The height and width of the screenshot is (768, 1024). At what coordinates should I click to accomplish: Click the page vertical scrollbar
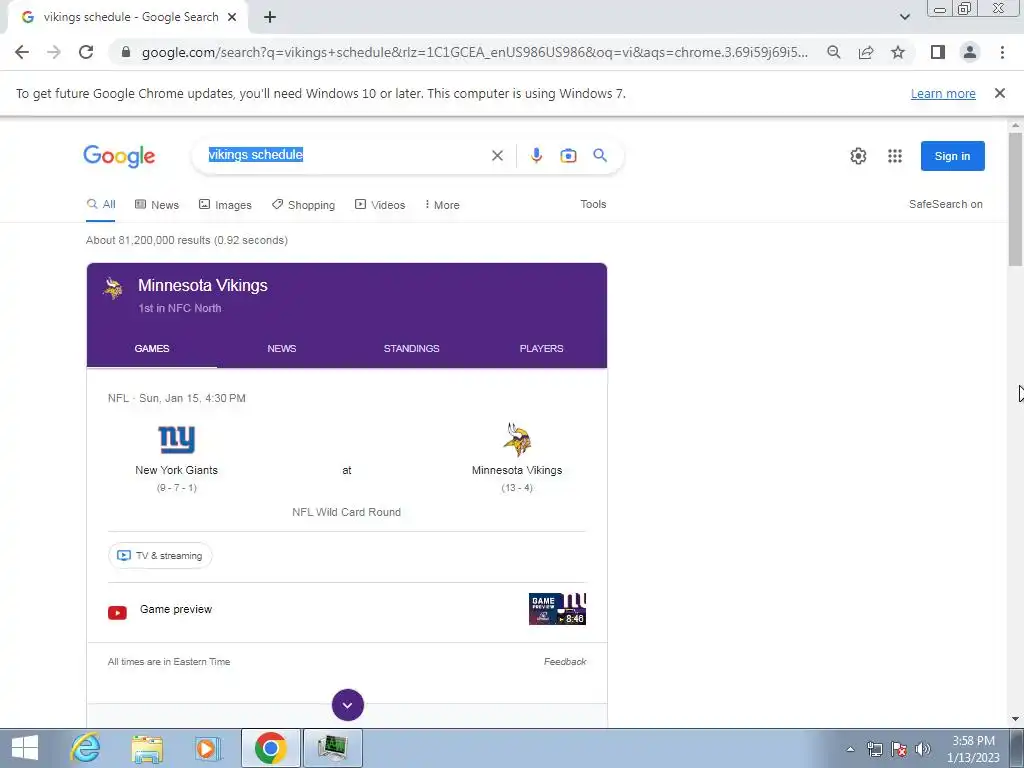[1015, 199]
